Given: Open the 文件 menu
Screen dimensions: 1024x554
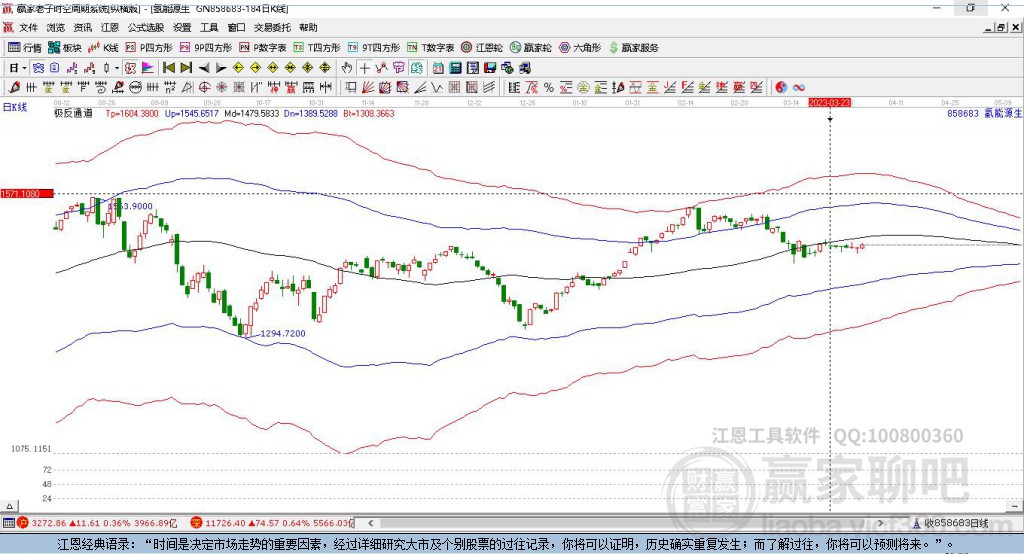Looking at the screenshot, I should tap(28, 27).
